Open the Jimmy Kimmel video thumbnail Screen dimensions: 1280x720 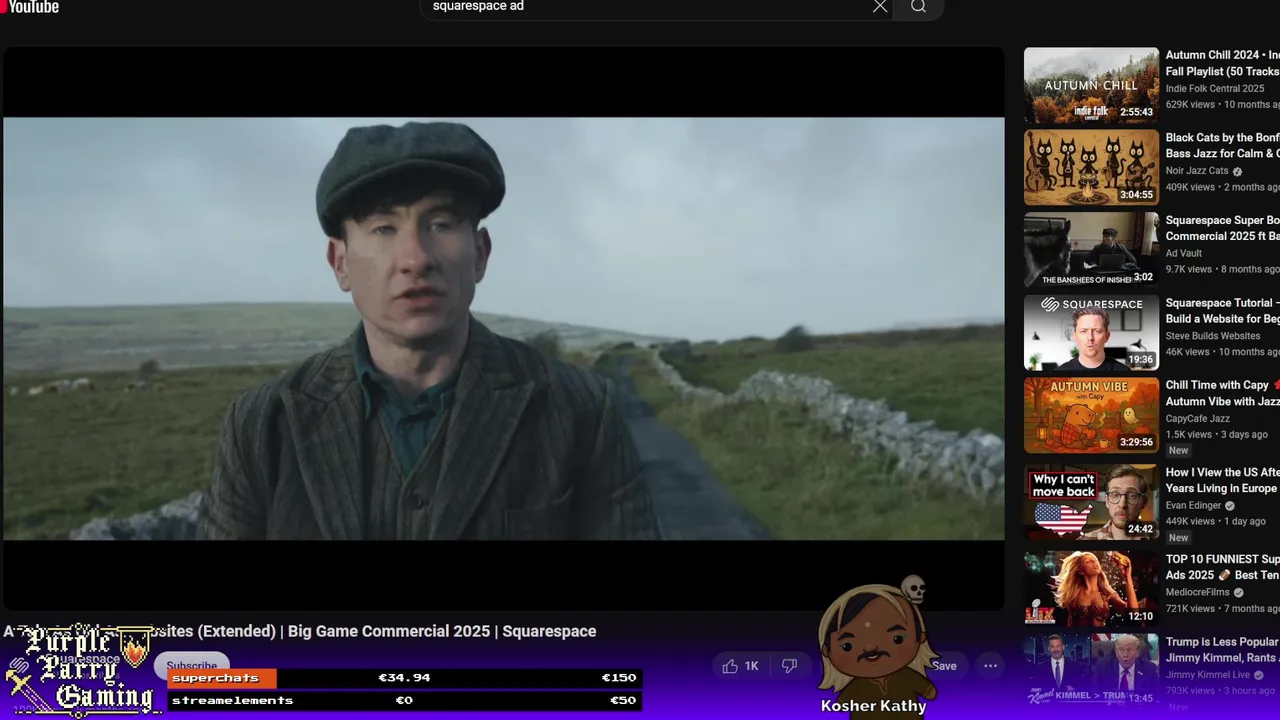tap(1091, 670)
